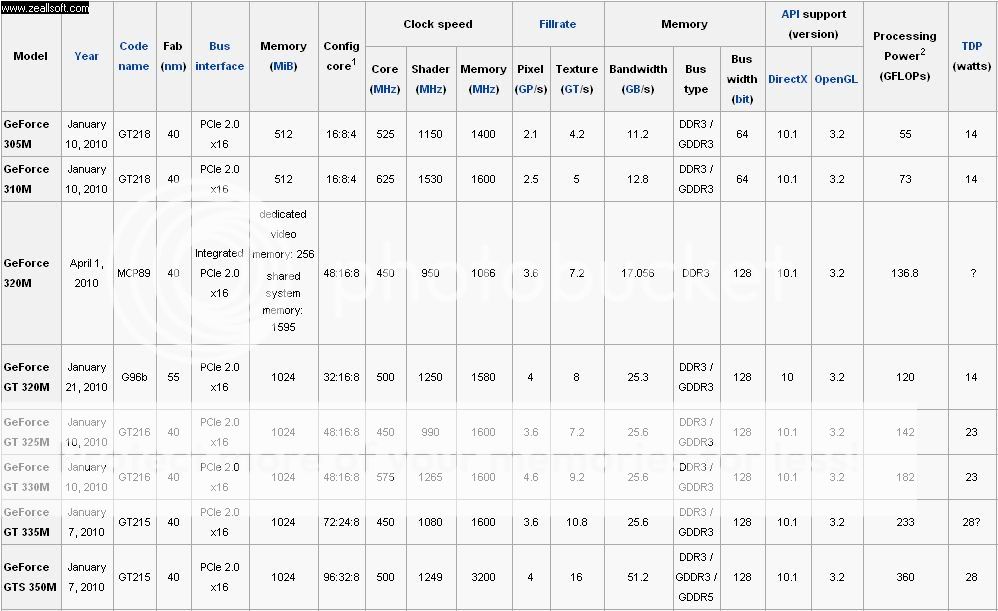998x611 pixels.
Task: Open the TDP header link
Action: pos(971,46)
